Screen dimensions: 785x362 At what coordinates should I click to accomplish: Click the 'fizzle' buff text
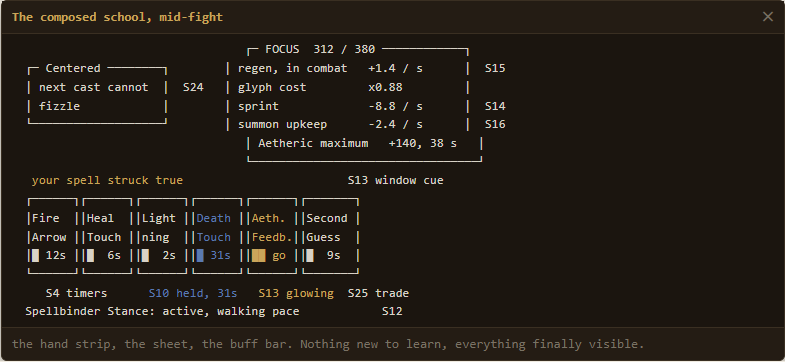pos(60,106)
